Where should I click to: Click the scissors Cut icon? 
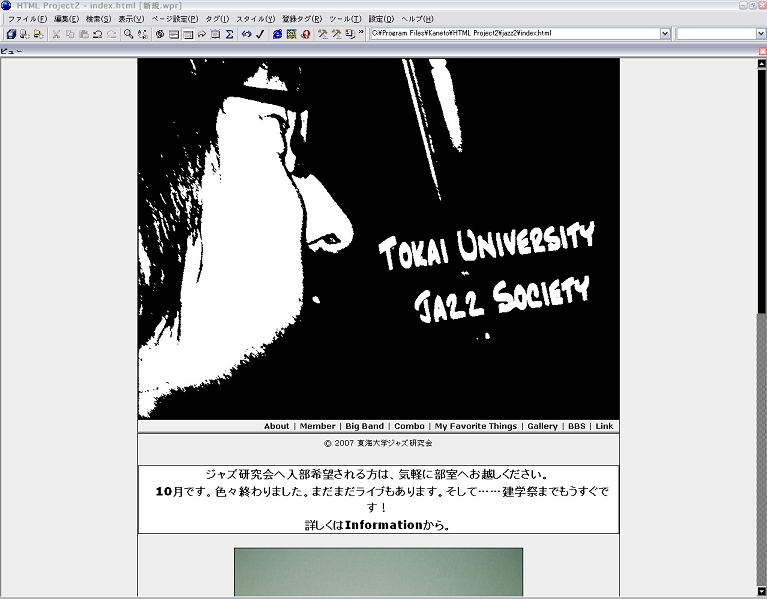coord(56,34)
